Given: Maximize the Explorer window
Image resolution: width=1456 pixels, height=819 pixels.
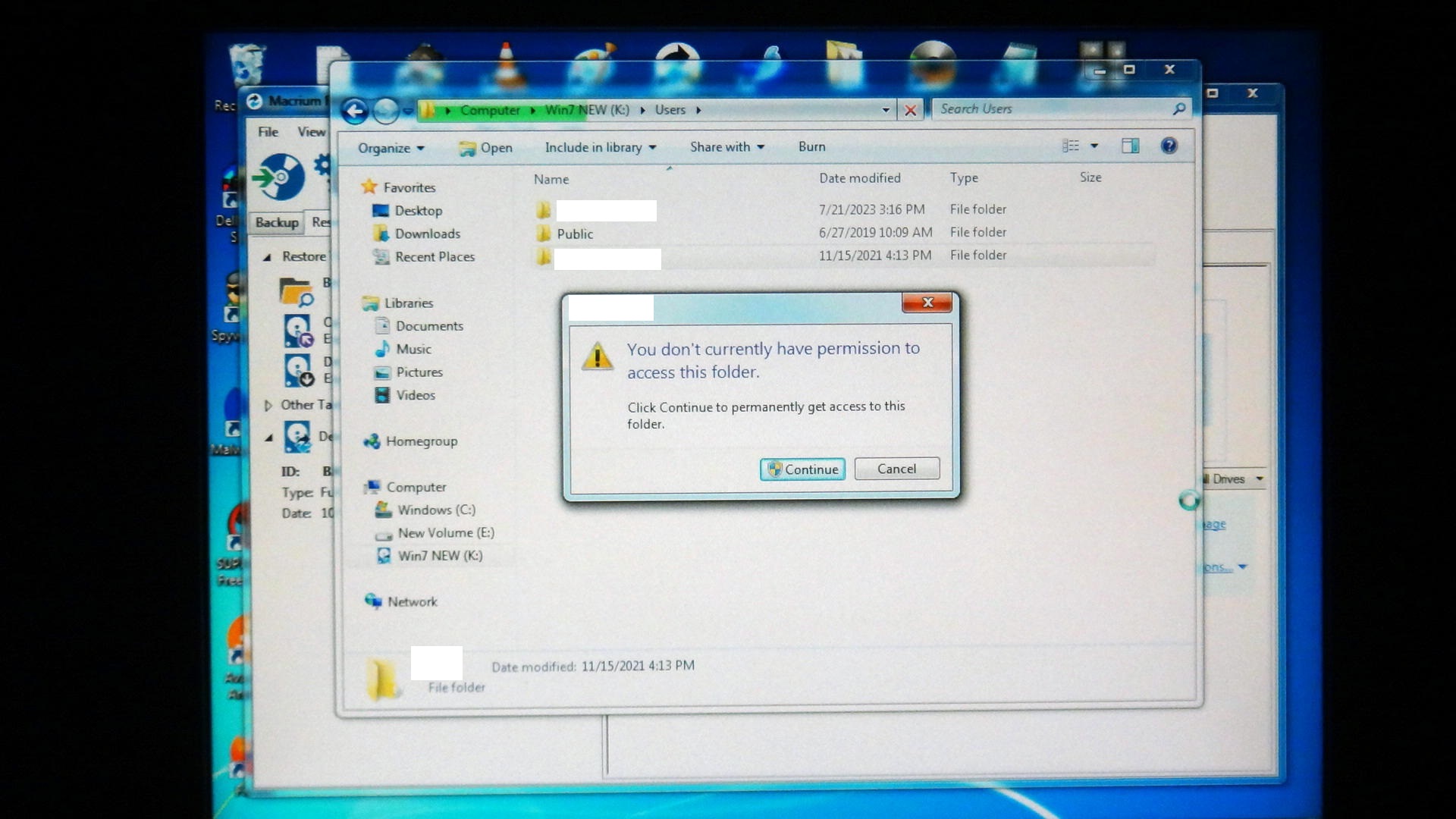Looking at the screenshot, I should tap(1129, 70).
